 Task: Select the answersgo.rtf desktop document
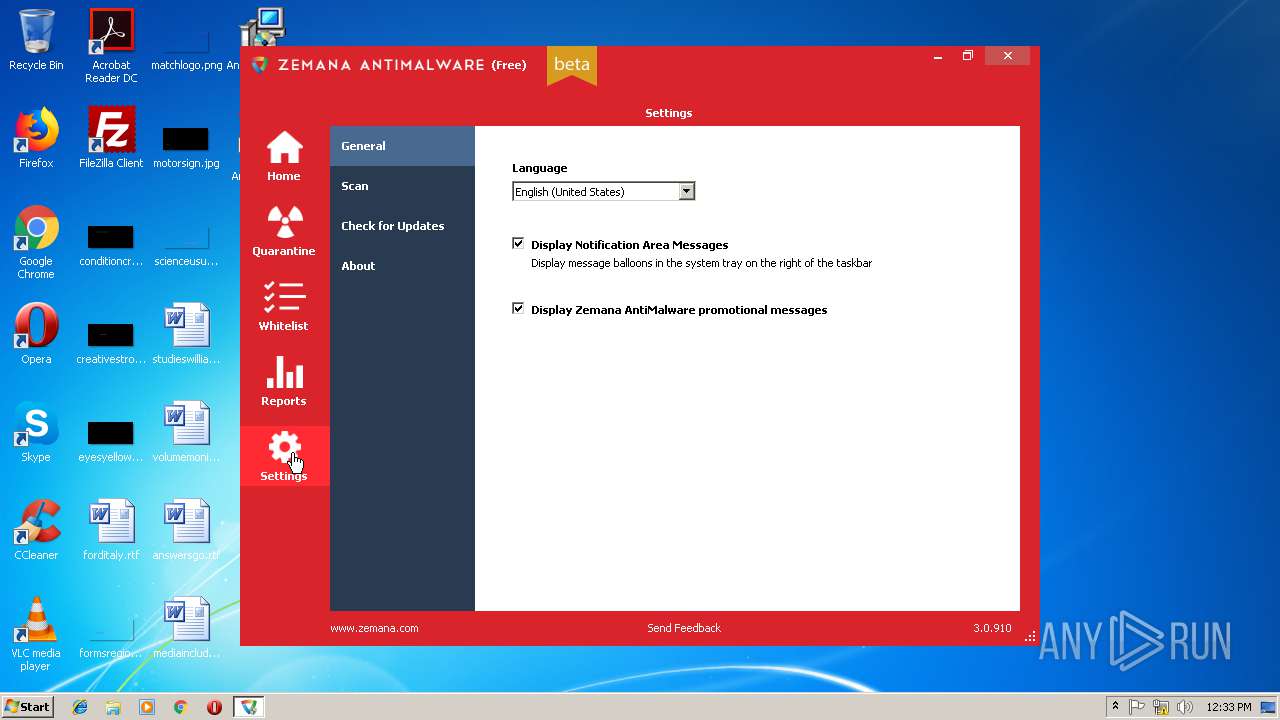186,530
